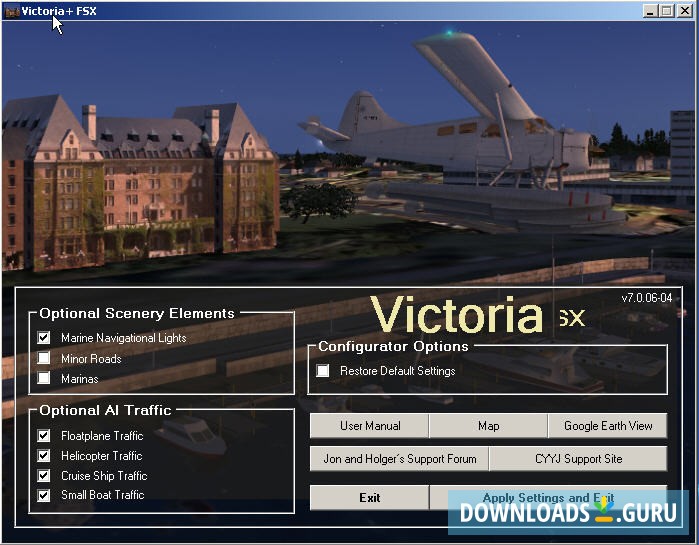
Task: Close the Victoria+ FSX window
Action: (x=685, y=11)
